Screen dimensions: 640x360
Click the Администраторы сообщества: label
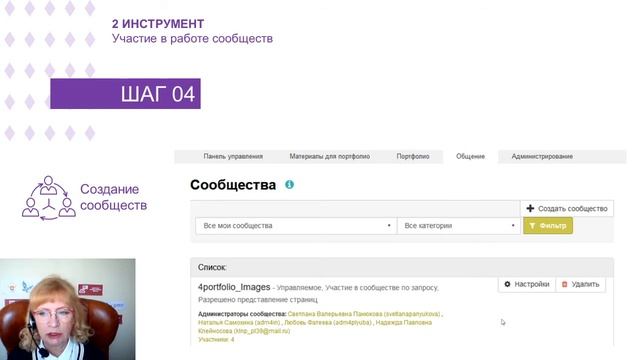point(242,314)
